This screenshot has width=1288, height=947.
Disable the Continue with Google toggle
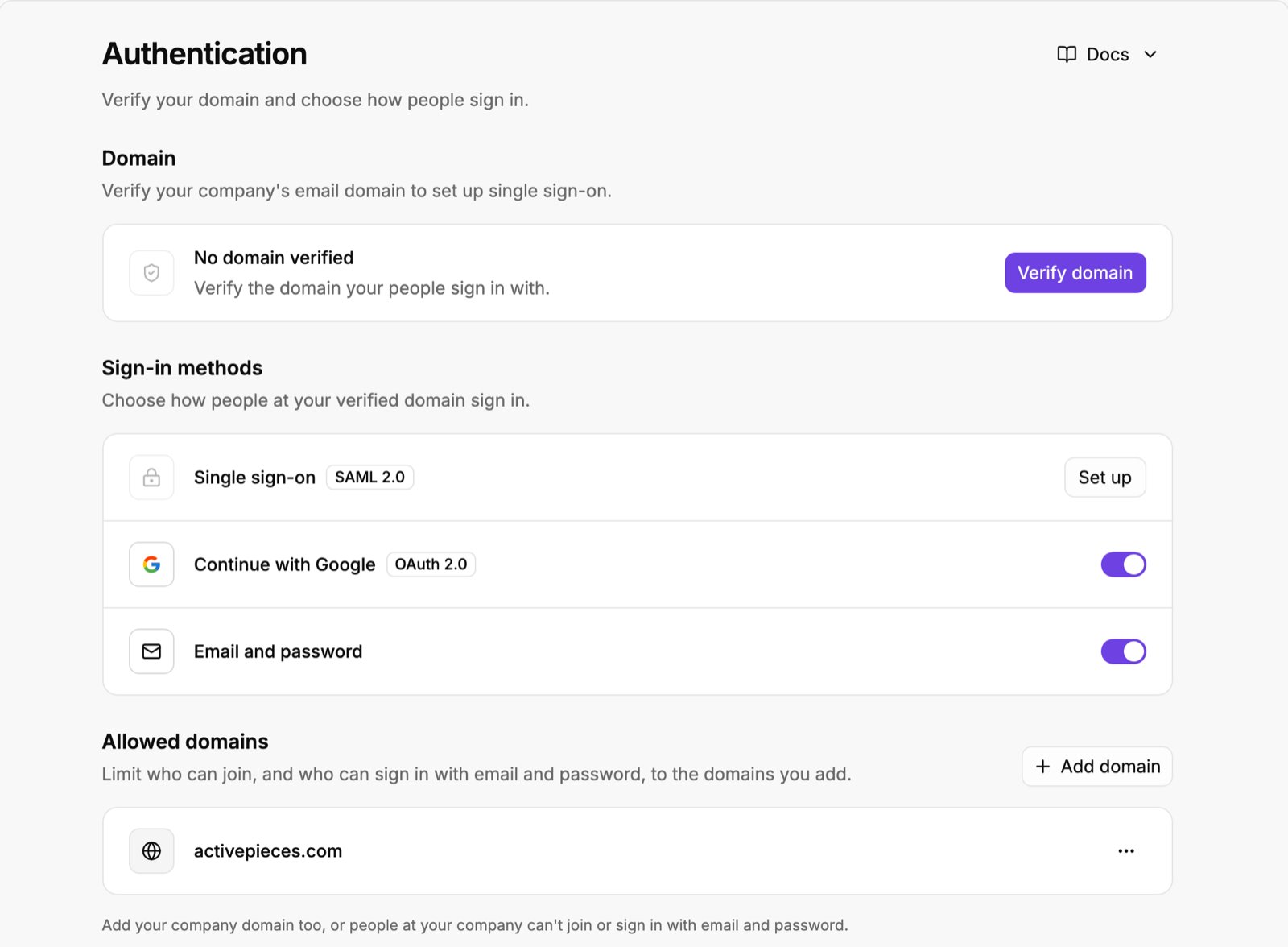1123,564
